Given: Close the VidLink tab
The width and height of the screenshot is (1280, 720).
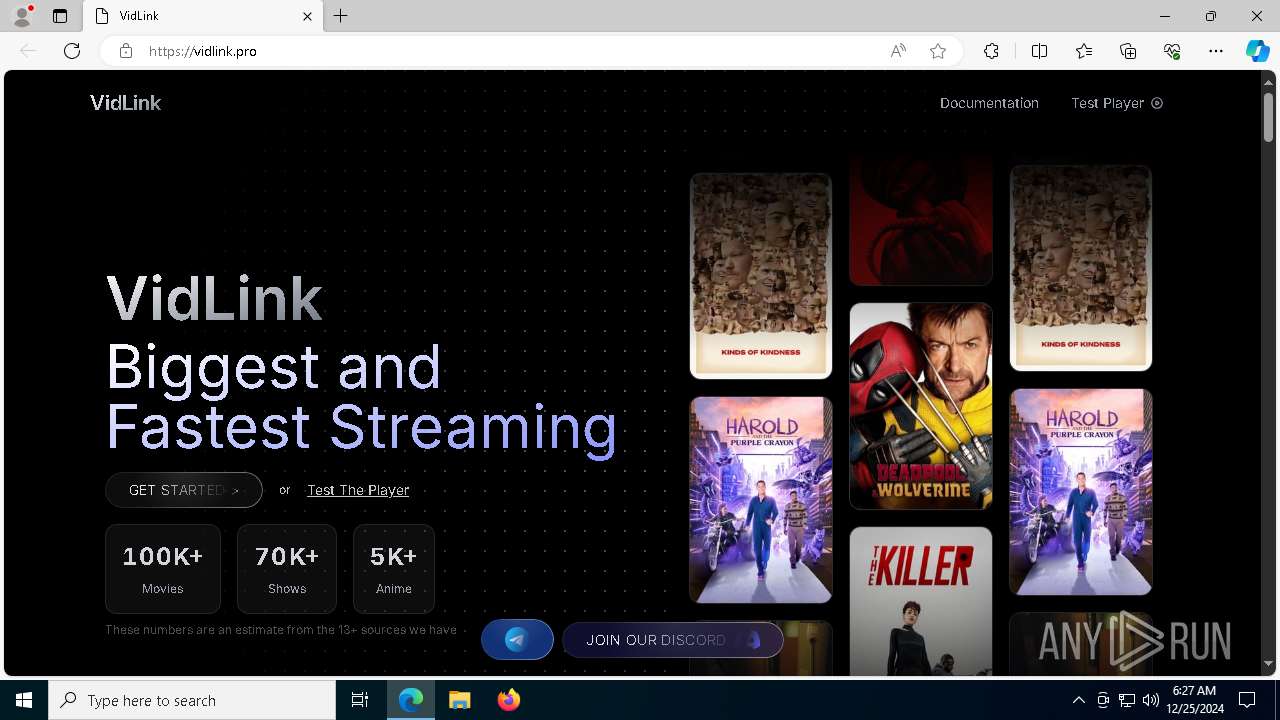Looking at the screenshot, I should pos(307,16).
